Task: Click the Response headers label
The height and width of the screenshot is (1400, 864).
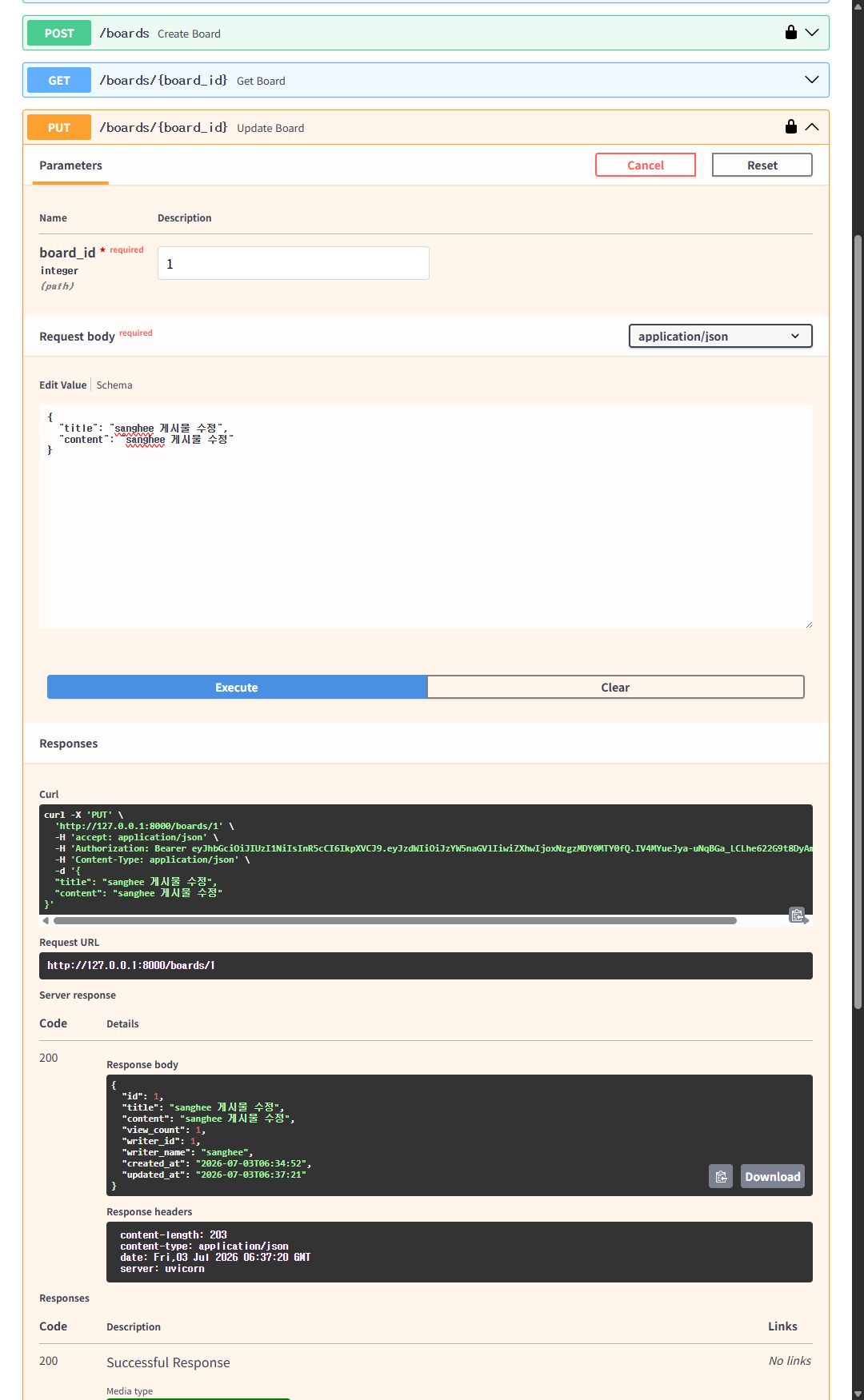Action: pos(150,1211)
